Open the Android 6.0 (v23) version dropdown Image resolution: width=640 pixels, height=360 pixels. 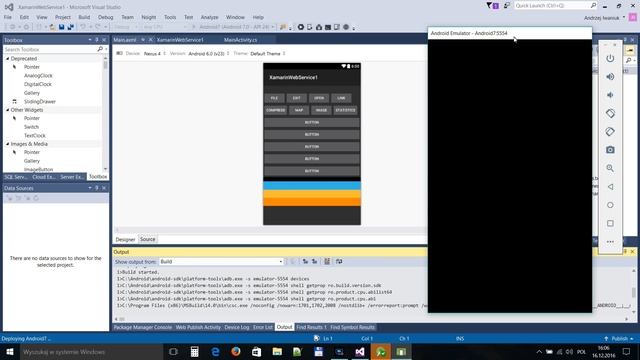click(208, 53)
